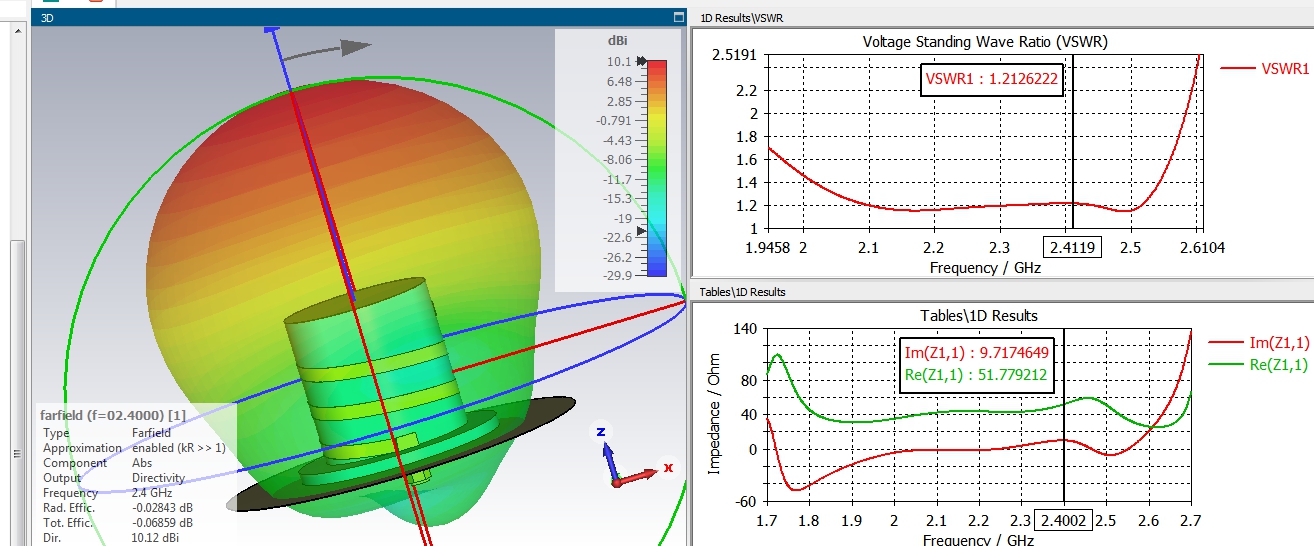Click the 2.4 GHz frequency value
Image resolution: width=1314 pixels, height=546 pixels.
point(153,493)
